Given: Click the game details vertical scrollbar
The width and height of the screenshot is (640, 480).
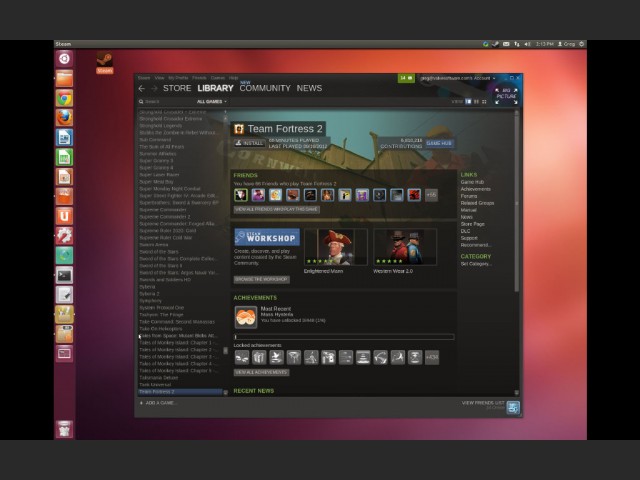Looking at the screenshot, I should (516, 203).
